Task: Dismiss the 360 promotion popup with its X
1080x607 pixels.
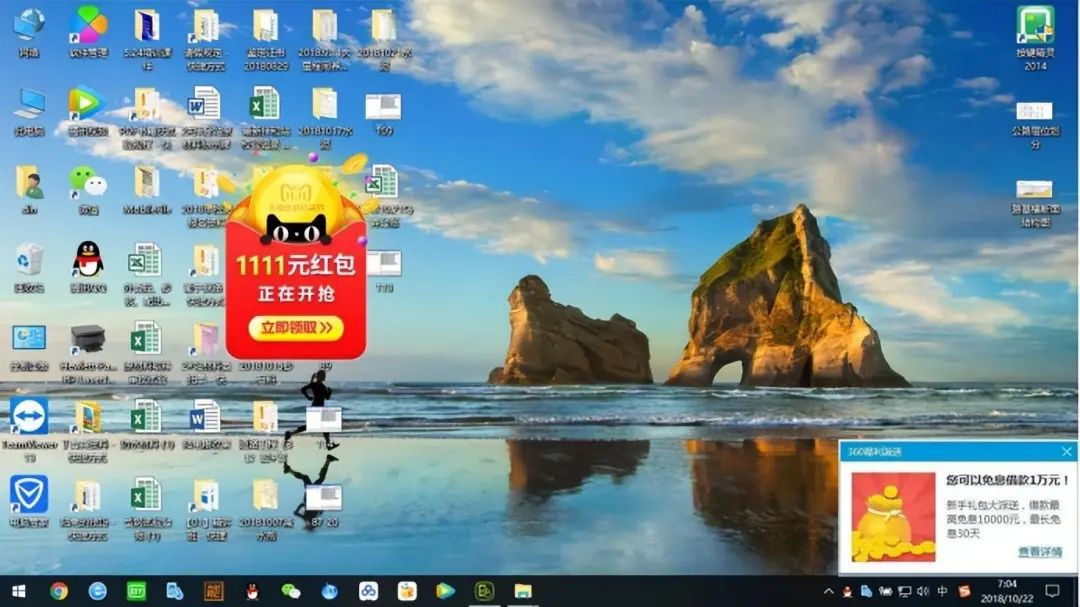Action: click(x=1066, y=452)
